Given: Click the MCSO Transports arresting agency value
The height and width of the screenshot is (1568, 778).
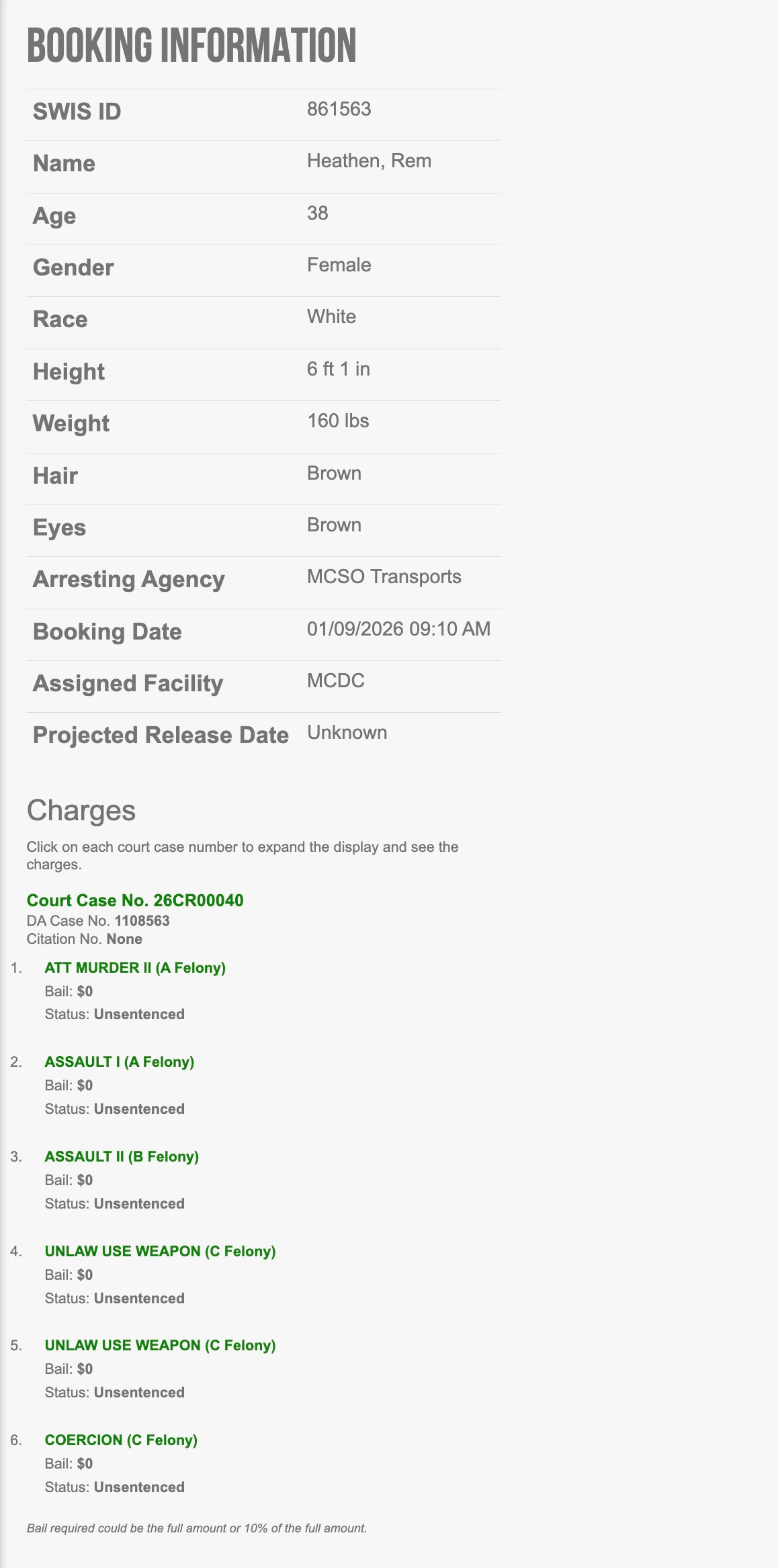Looking at the screenshot, I should click(x=384, y=577).
